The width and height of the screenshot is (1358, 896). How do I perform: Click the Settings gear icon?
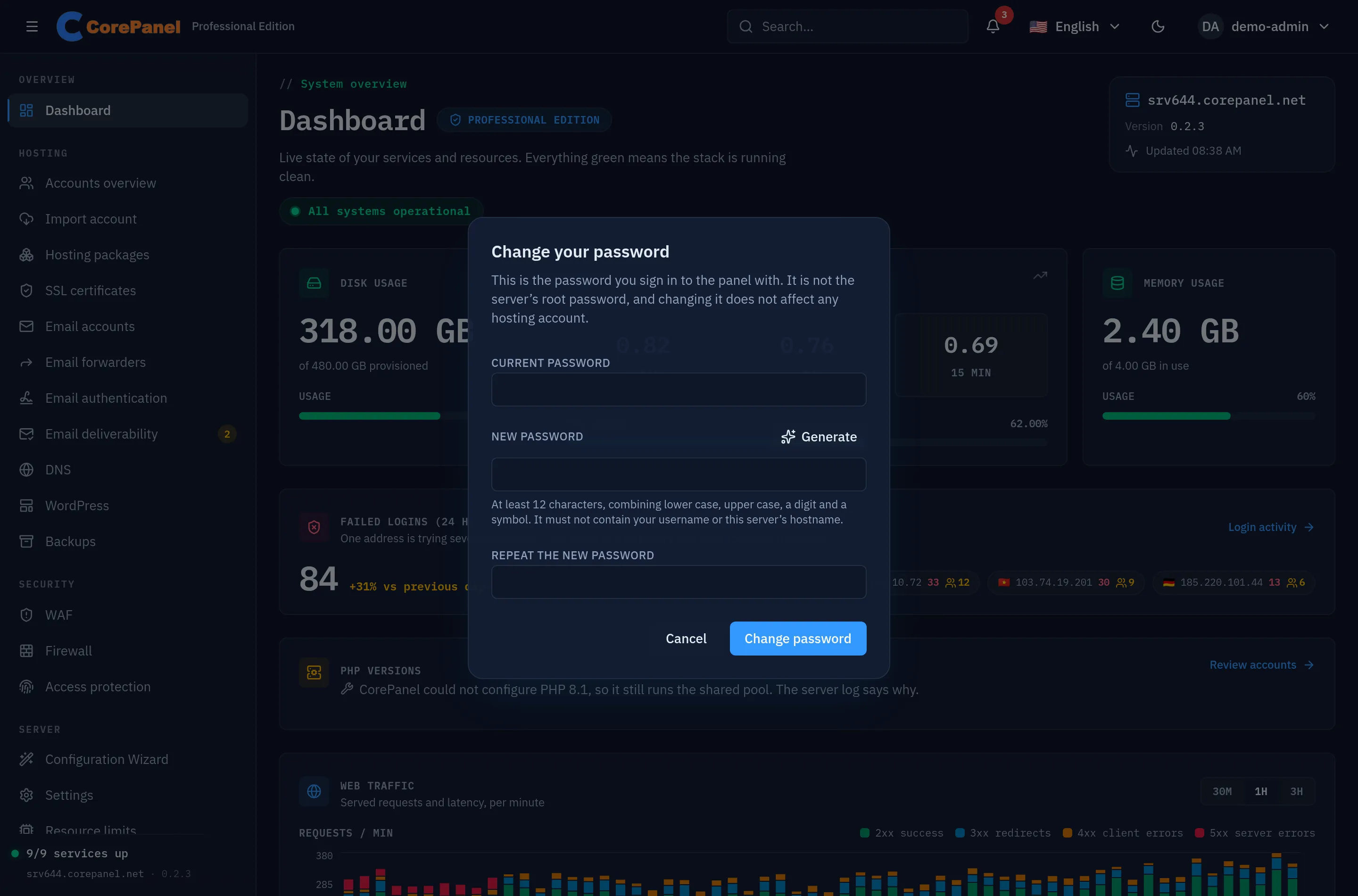26,796
